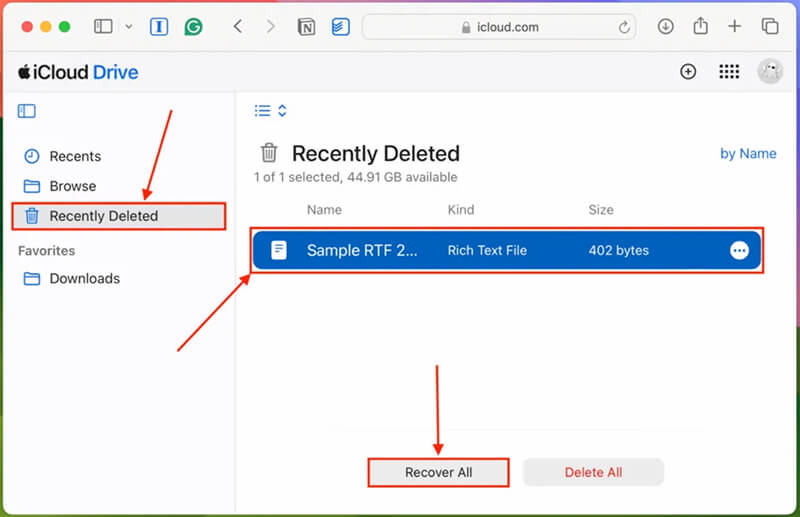Focus the icloud.com address bar
Screen dimensions: 800x517
(x=499, y=27)
